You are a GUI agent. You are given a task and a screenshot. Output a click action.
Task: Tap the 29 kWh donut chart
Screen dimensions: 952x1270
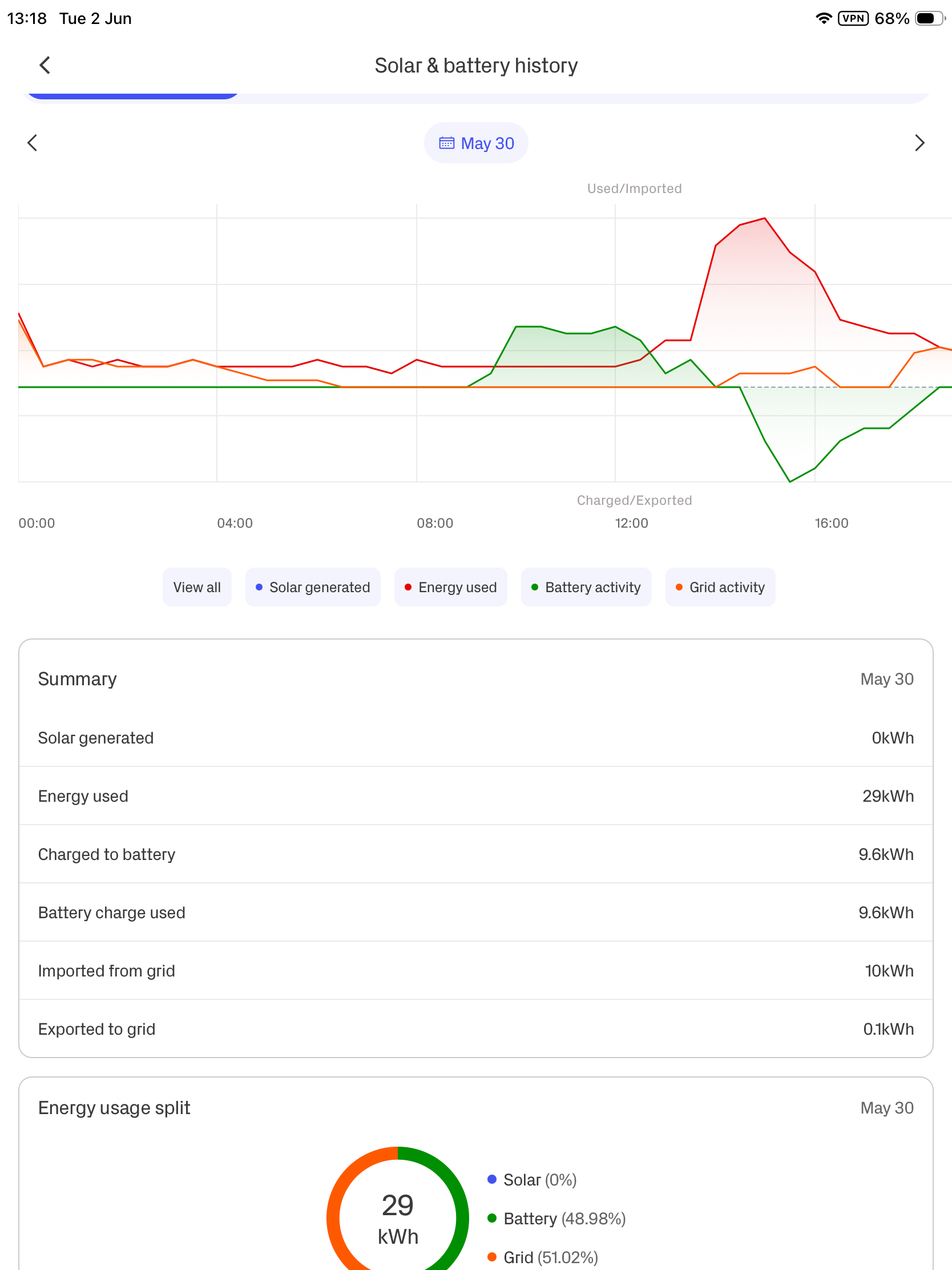(x=398, y=1212)
